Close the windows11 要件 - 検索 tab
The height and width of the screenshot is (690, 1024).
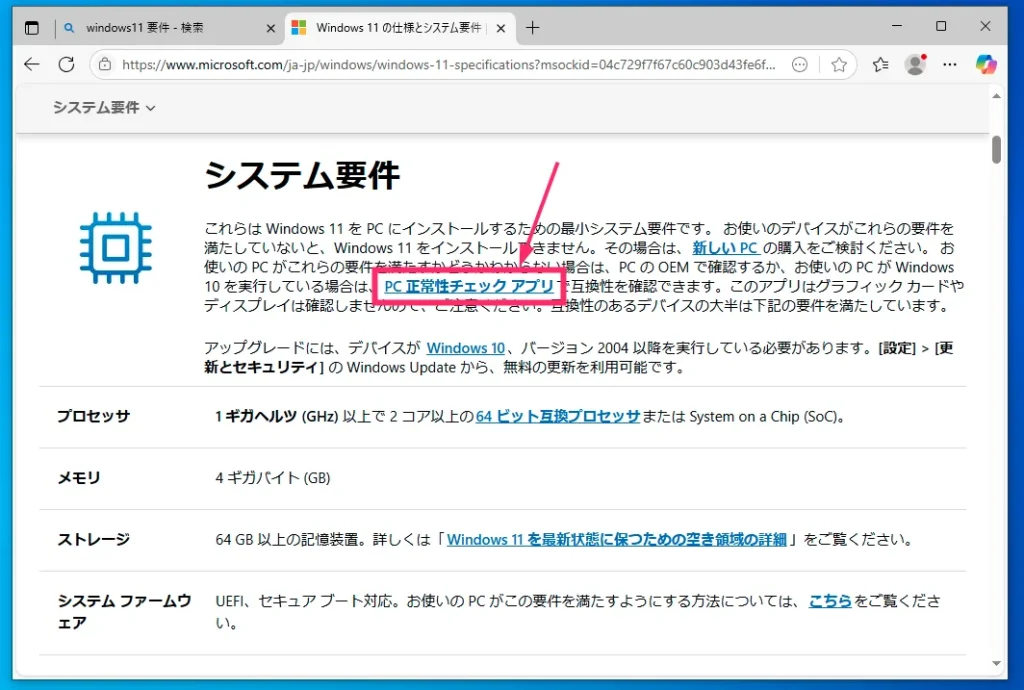[270, 28]
